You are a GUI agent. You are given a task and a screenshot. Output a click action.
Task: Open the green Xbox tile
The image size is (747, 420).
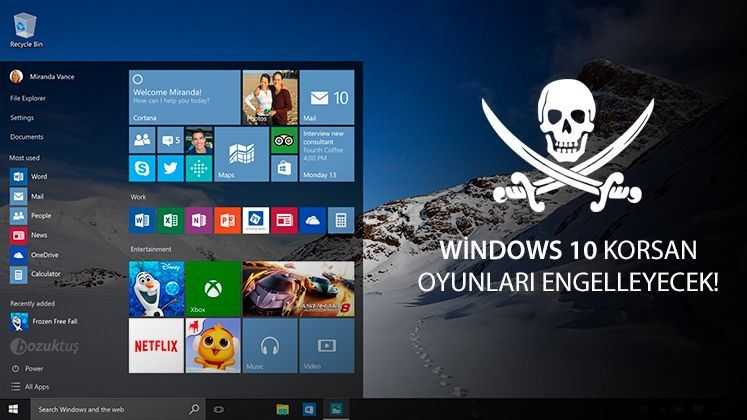coord(213,289)
